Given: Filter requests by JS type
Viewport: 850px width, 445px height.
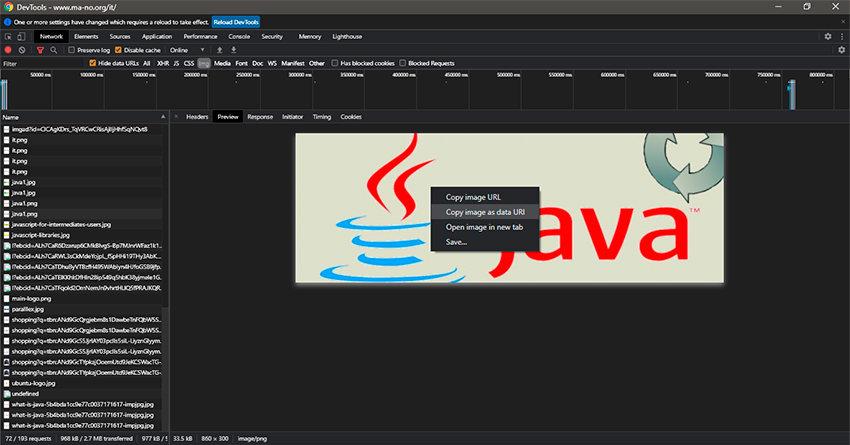Looking at the screenshot, I should 176,63.
